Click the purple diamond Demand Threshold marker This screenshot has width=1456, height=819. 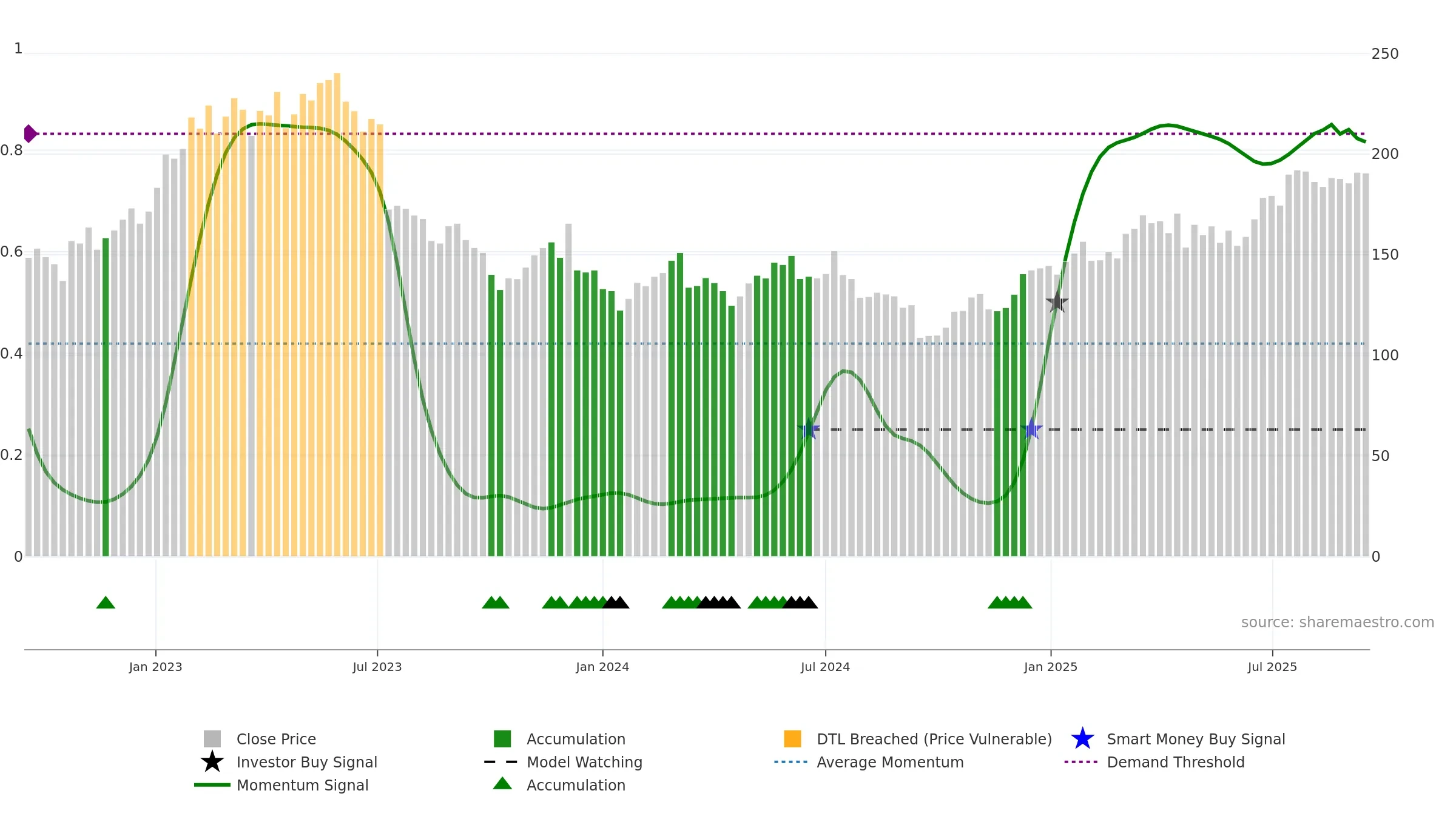(30, 133)
